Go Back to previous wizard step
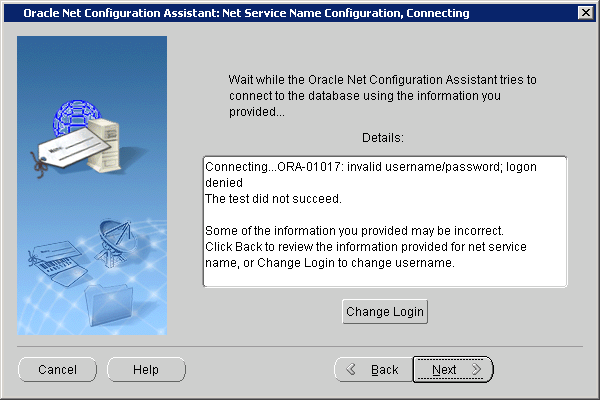 point(374,369)
